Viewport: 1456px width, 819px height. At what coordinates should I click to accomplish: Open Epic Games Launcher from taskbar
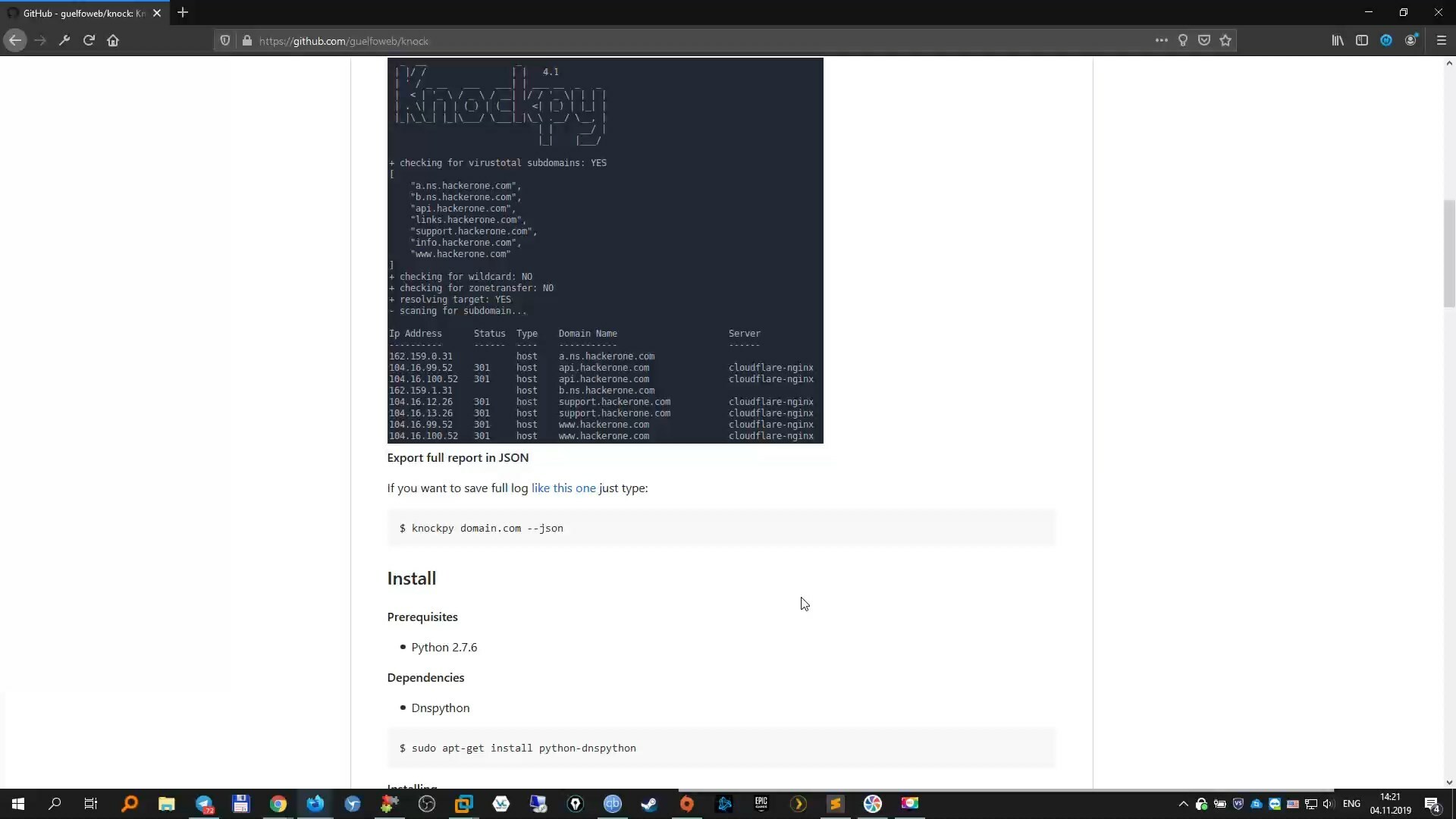[761, 804]
